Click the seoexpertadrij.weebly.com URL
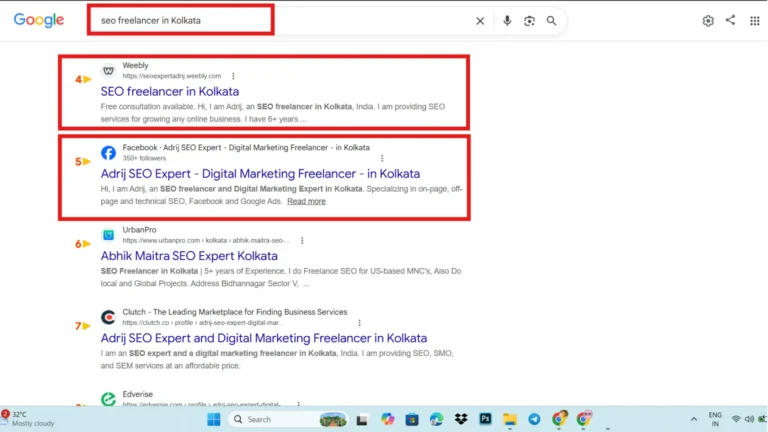Screen dimensions: 768x432 pyautogui.click(x=172, y=76)
